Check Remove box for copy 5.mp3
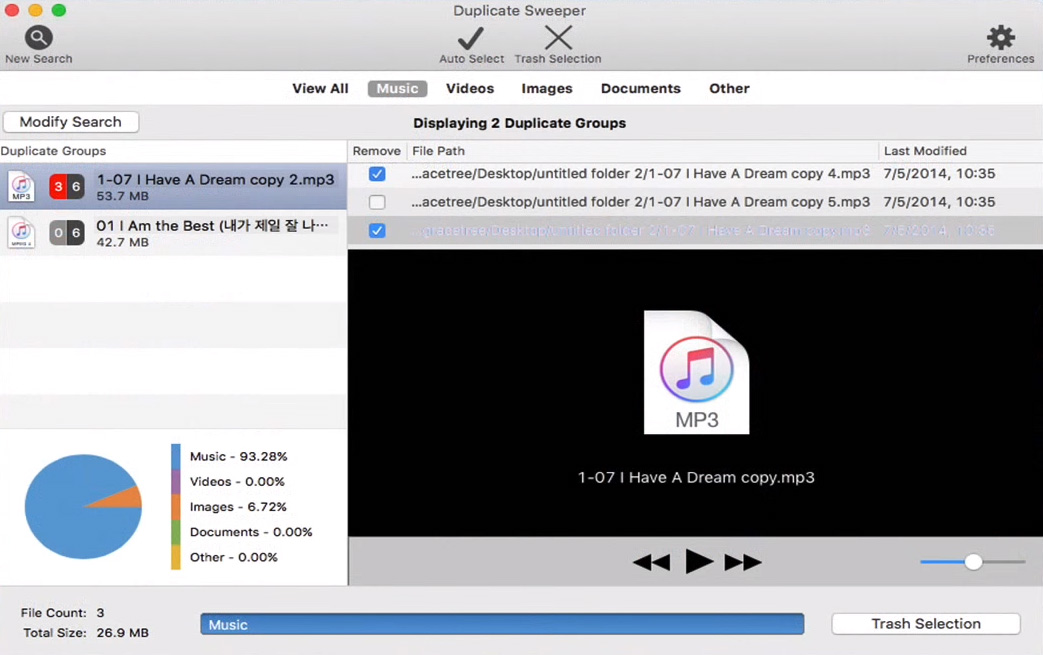 pos(377,202)
